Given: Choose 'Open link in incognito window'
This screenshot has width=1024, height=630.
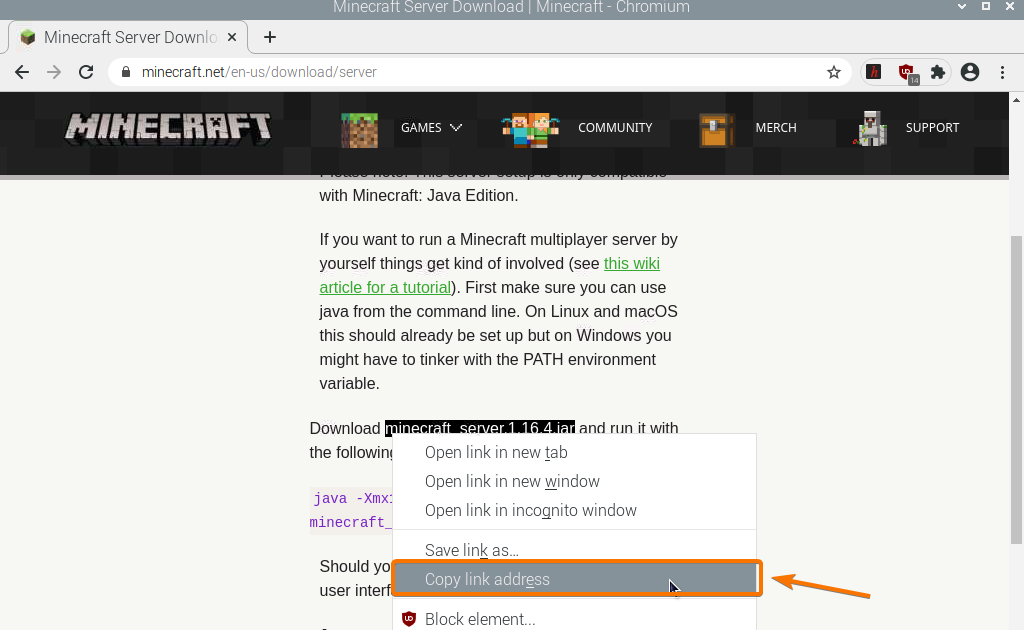Looking at the screenshot, I should coord(574,510).
